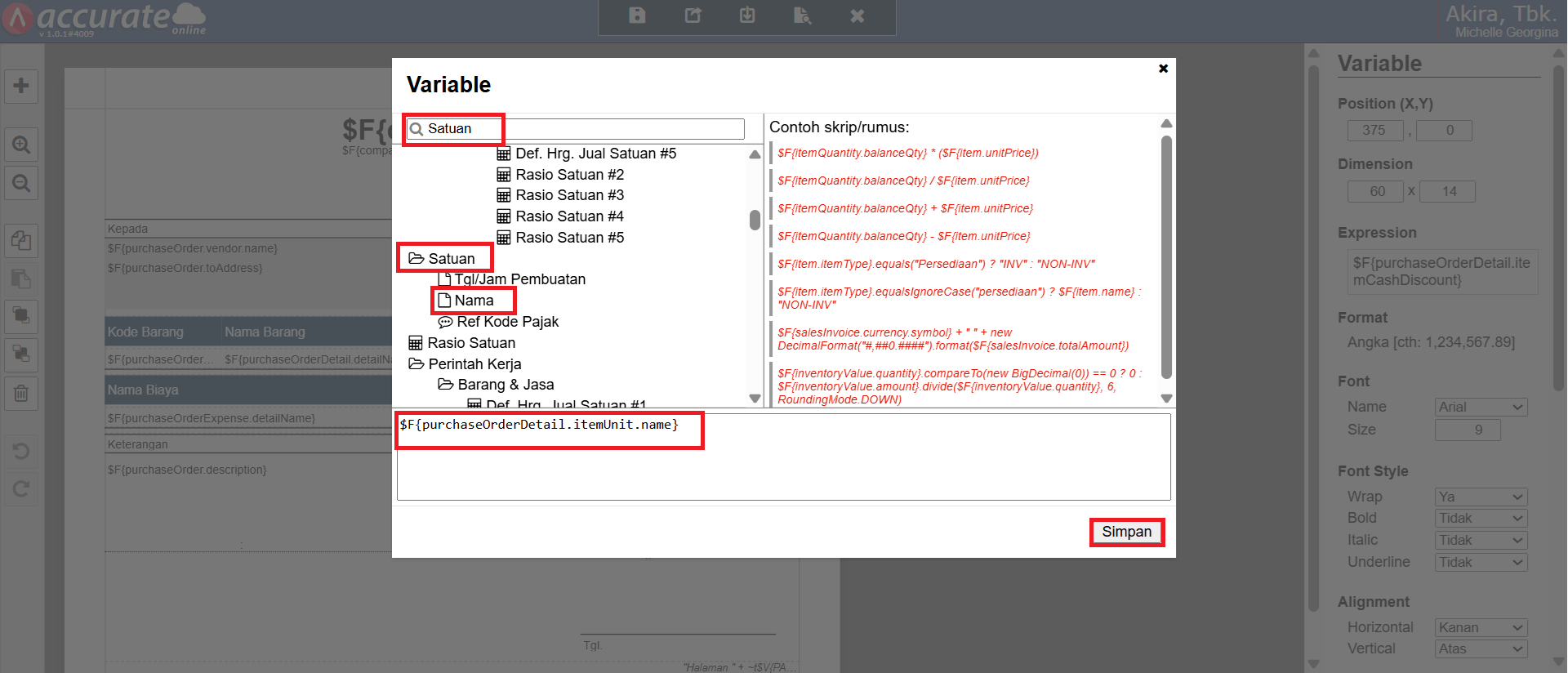Click the preview document icon in top toolbar

(x=802, y=16)
